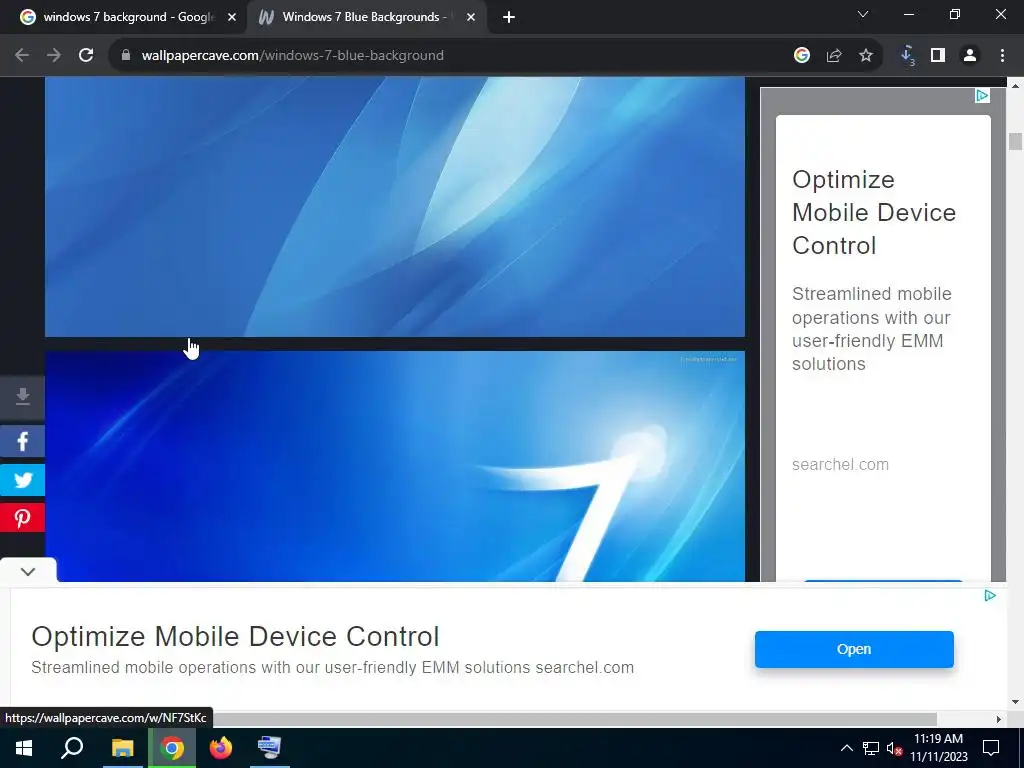Click Optimize Mobile Device Control sidebar ad headline
Screen dimensions: 1024x768
click(x=874, y=212)
